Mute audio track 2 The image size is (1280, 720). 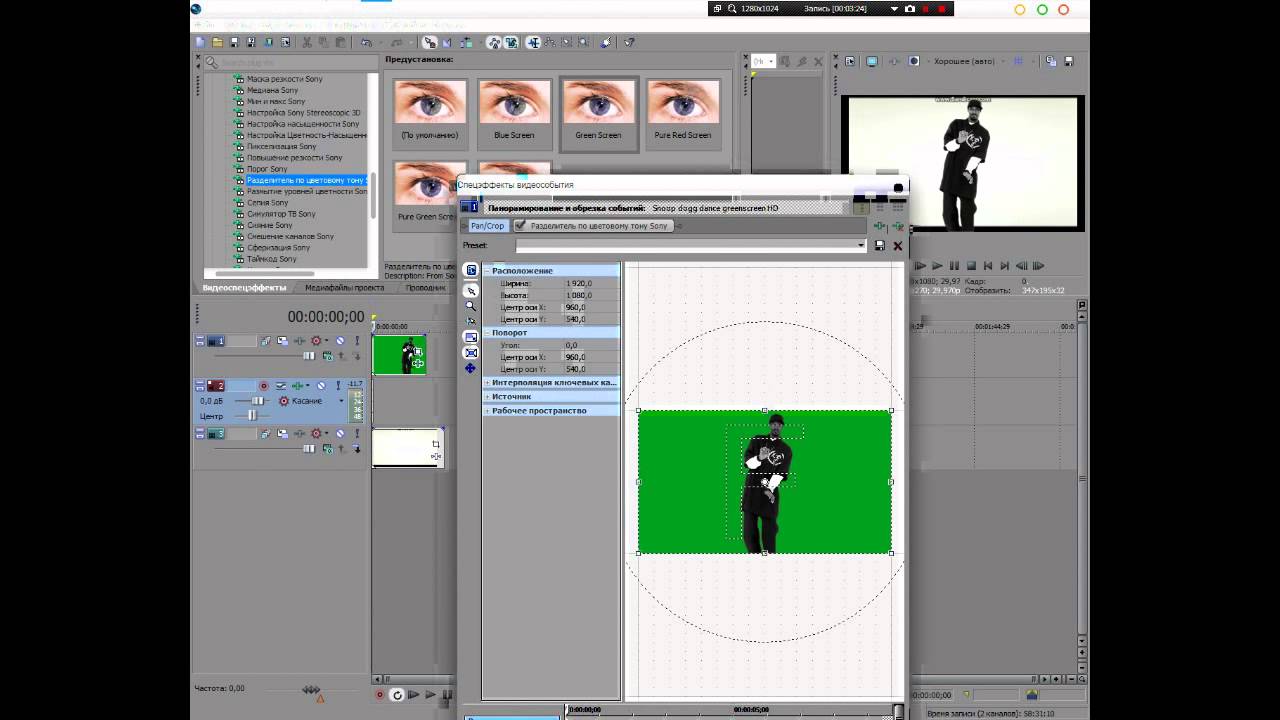click(x=321, y=386)
